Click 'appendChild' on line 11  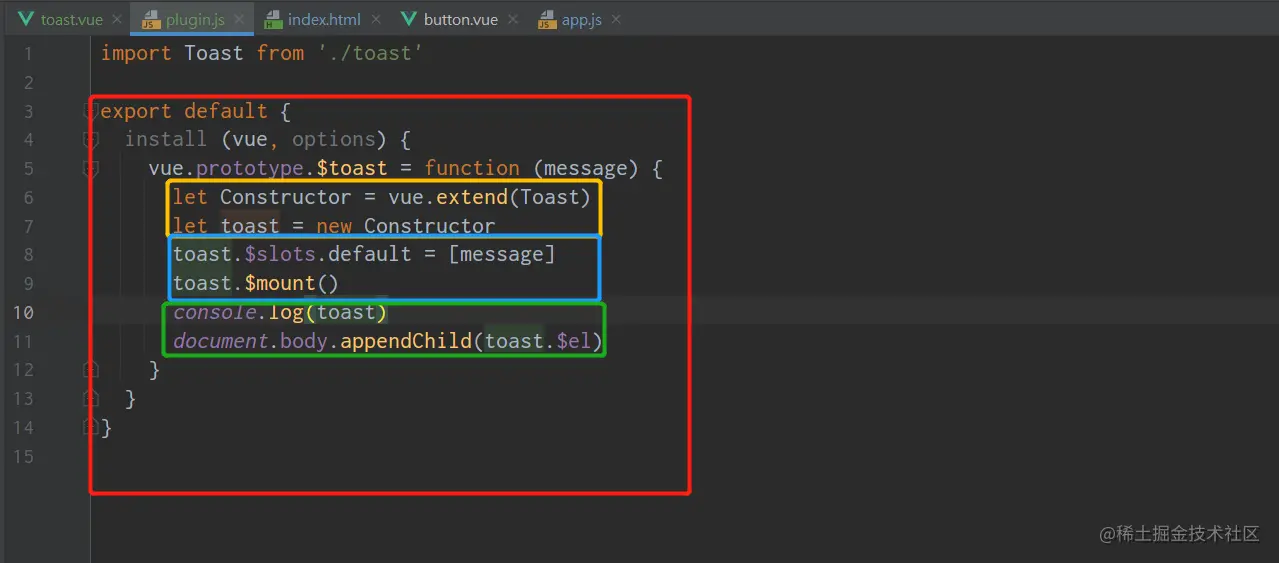[x=406, y=341]
